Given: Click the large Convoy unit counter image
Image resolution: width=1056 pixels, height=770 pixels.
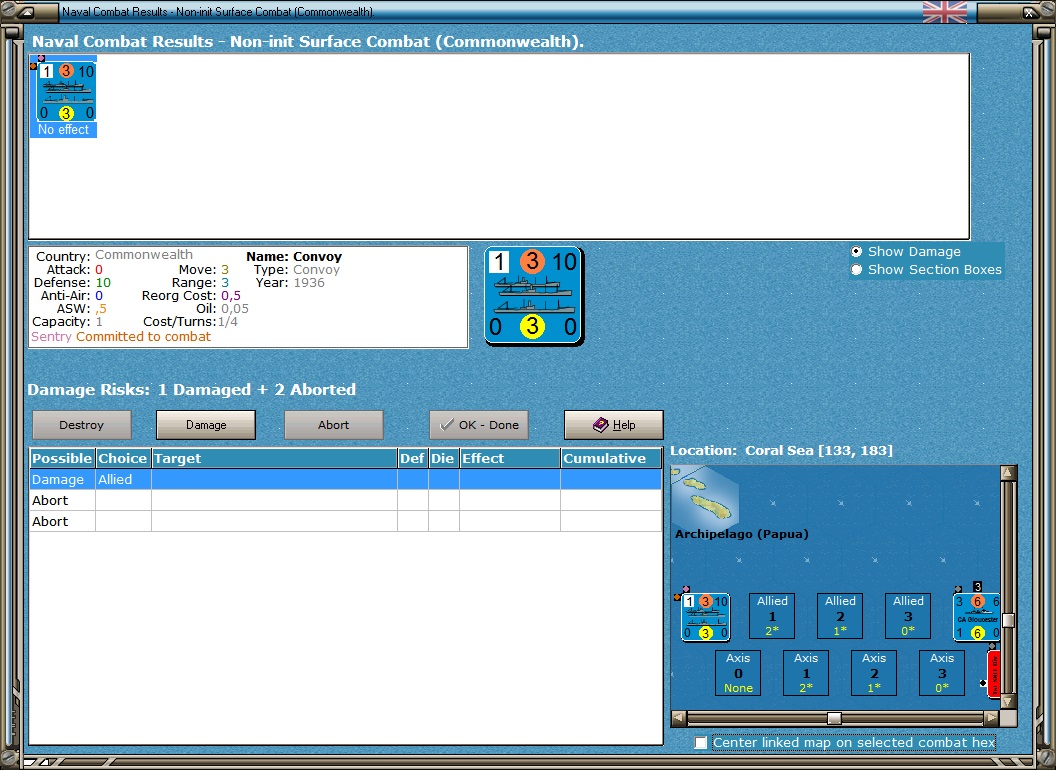Looking at the screenshot, I should pyautogui.click(x=534, y=296).
